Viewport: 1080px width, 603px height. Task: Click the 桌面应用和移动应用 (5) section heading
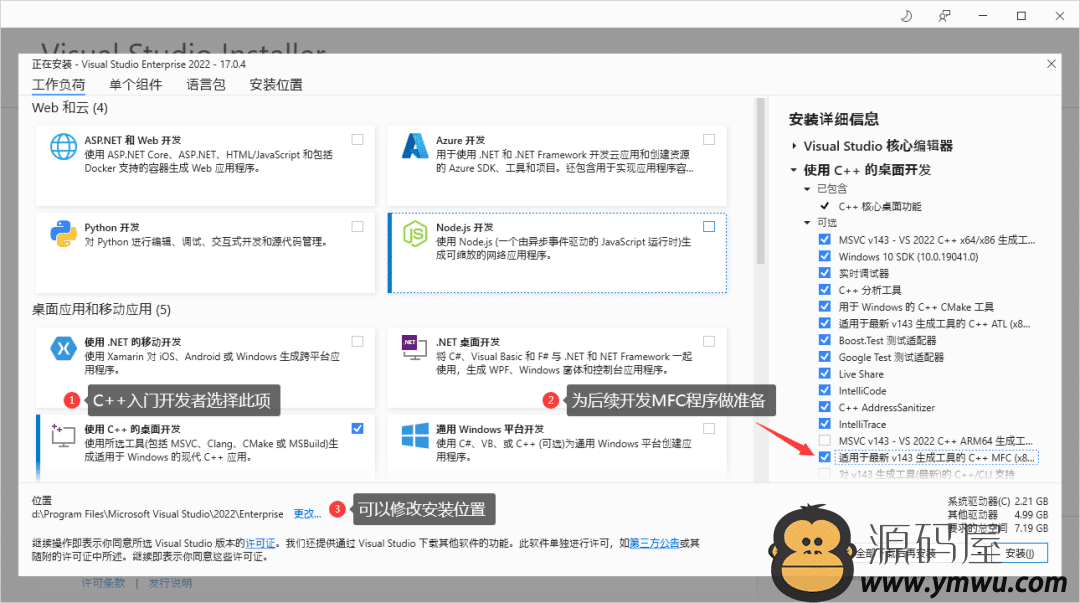[101, 309]
